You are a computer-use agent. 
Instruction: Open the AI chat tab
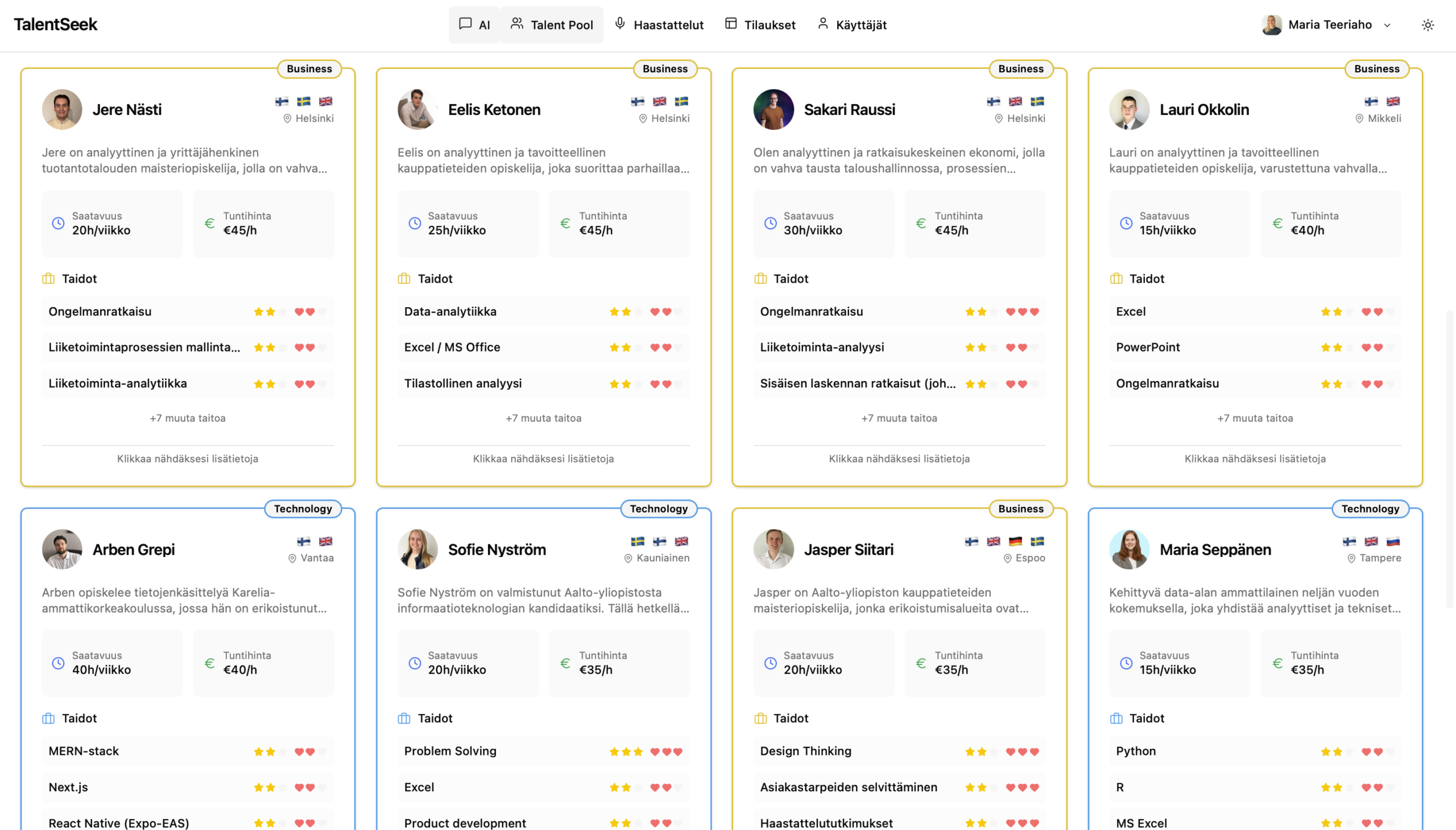(474, 24)
